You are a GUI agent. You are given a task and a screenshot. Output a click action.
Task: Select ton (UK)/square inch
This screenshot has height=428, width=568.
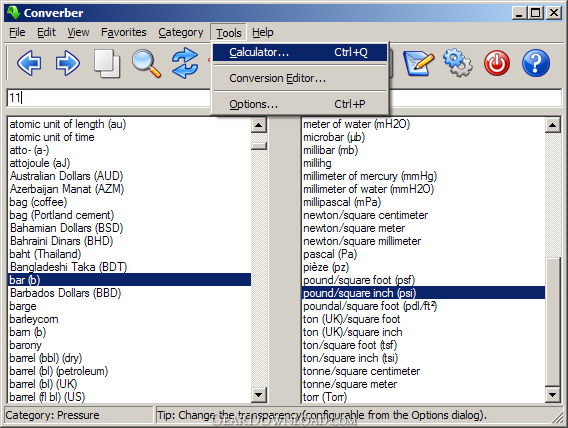point(352,332)
